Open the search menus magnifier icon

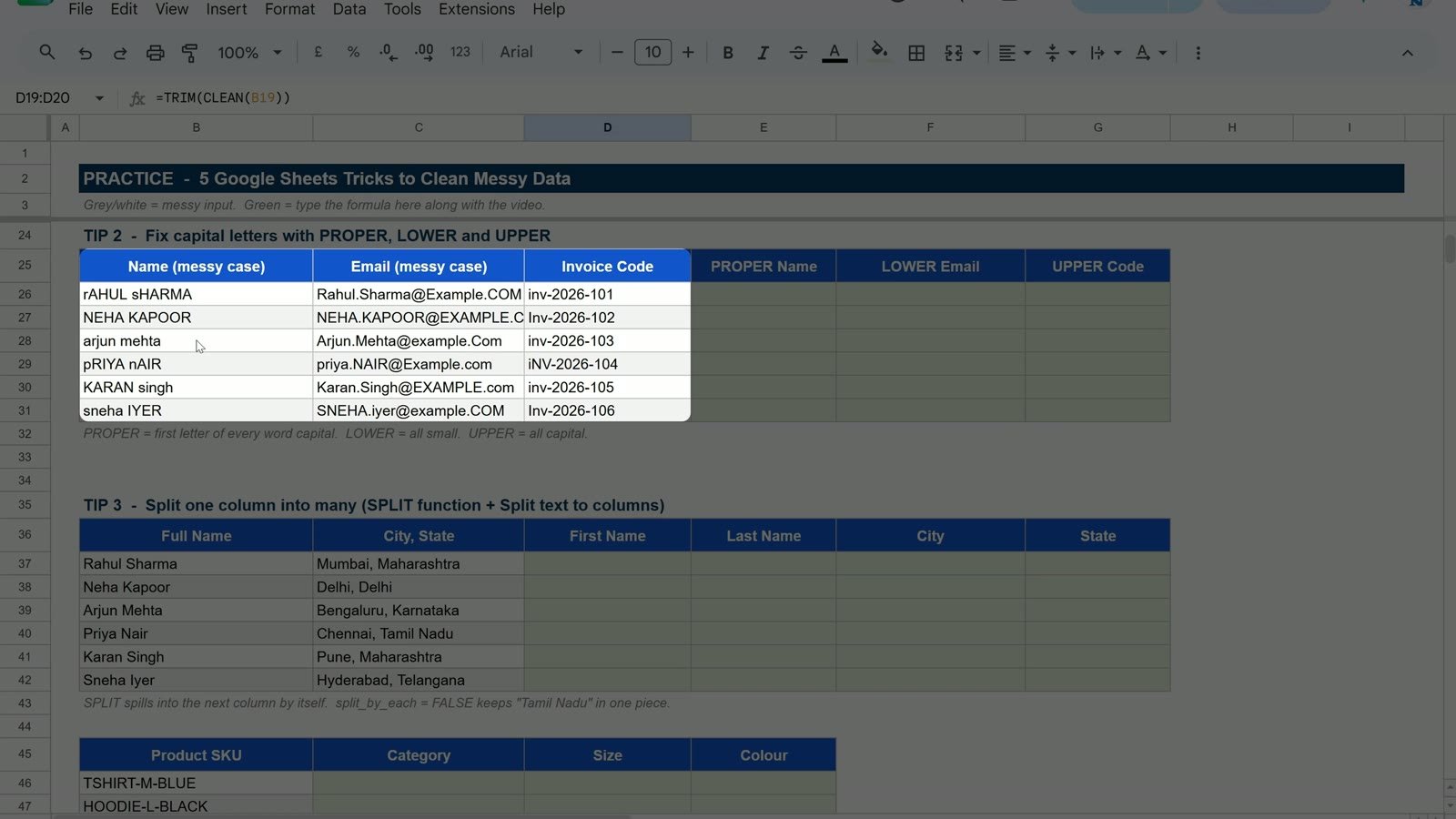tap(47, 53)
